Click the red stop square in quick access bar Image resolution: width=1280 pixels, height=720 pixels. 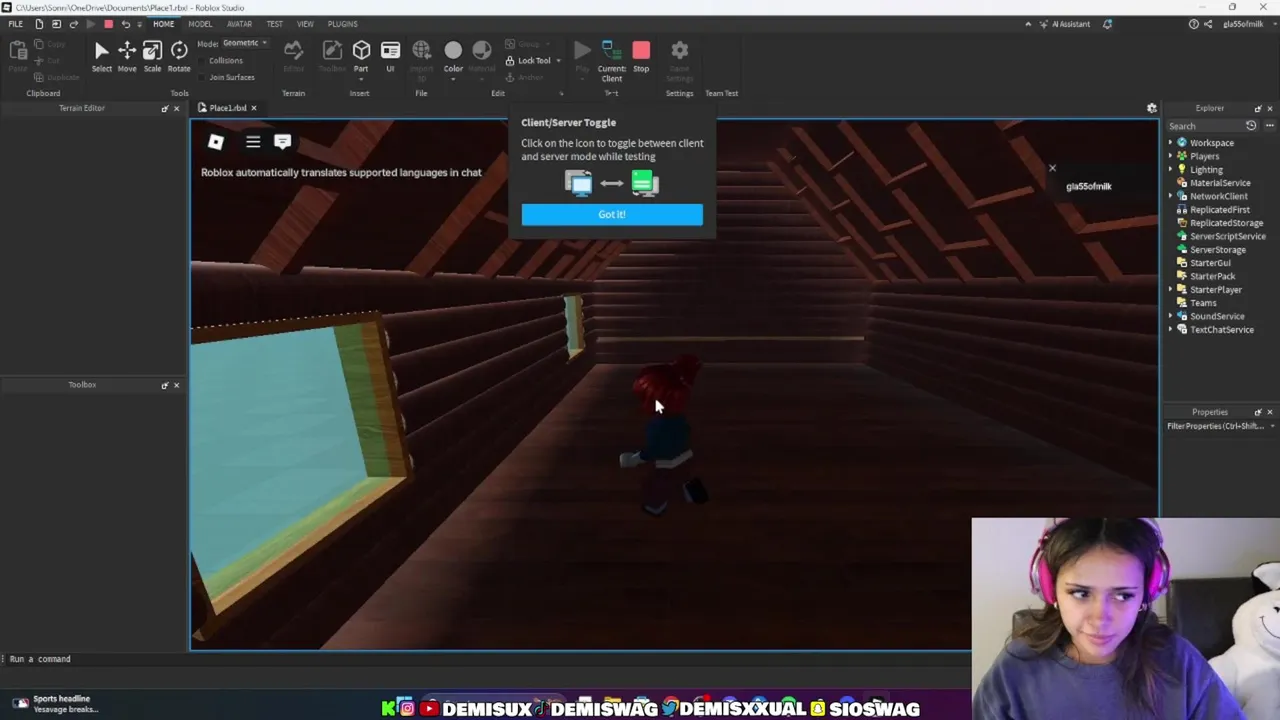108,24
